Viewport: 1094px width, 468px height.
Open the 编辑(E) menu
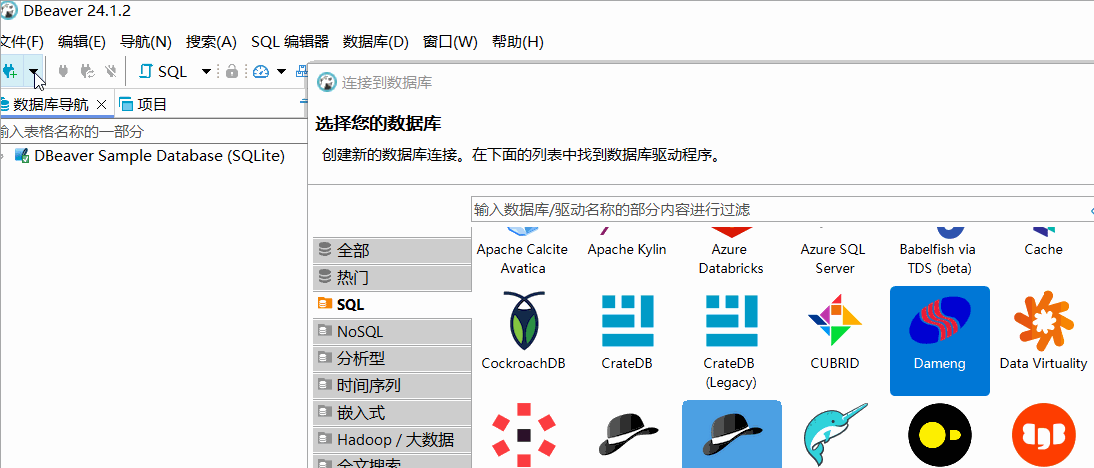coord(82,42)
